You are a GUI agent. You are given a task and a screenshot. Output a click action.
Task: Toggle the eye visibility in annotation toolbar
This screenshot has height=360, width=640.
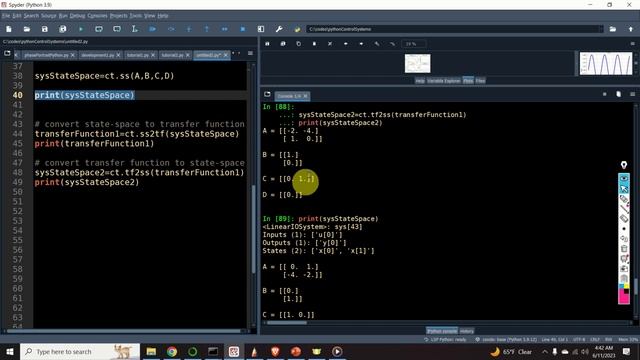[624, 178]
